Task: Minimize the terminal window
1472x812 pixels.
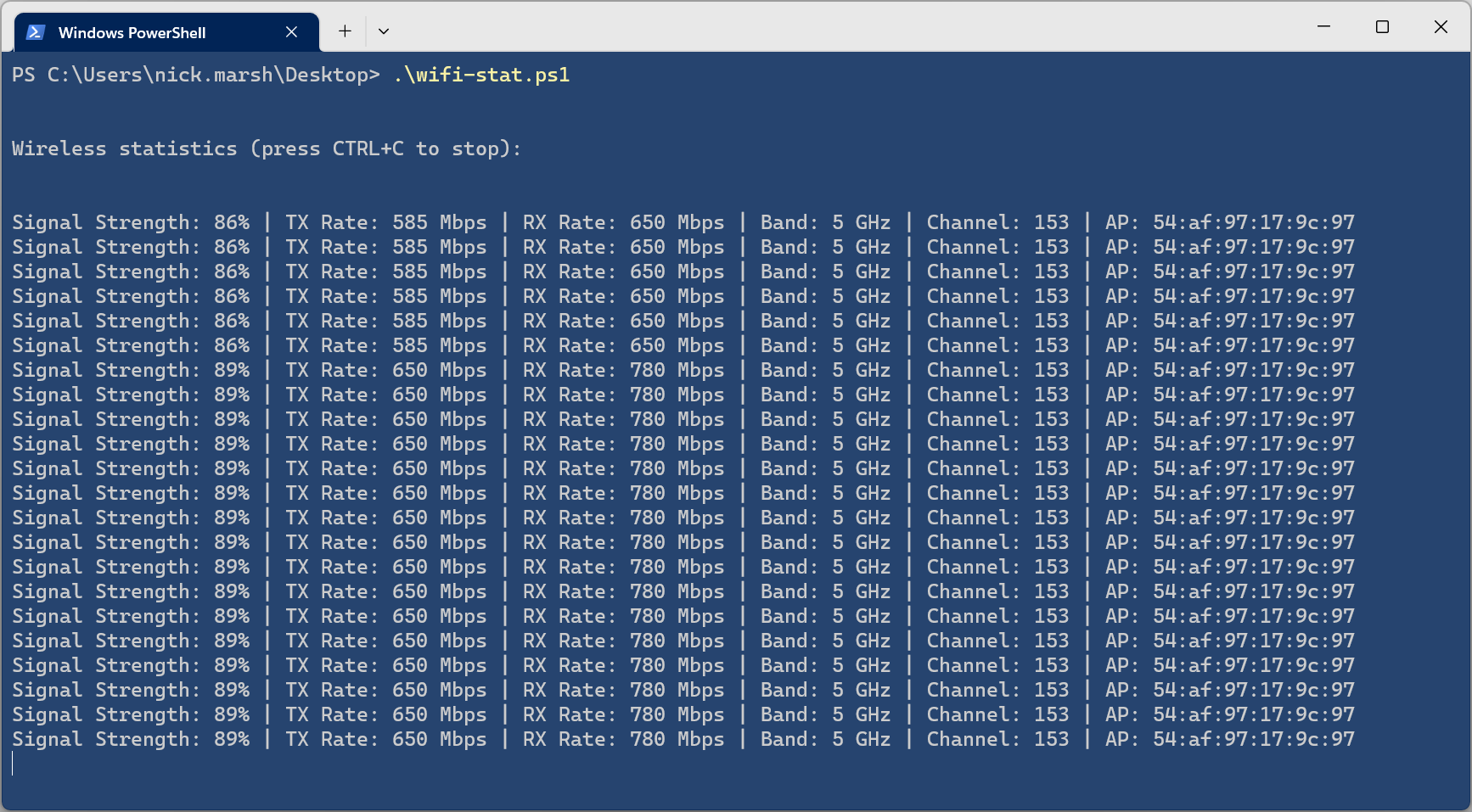Action: coord(1323,27)
